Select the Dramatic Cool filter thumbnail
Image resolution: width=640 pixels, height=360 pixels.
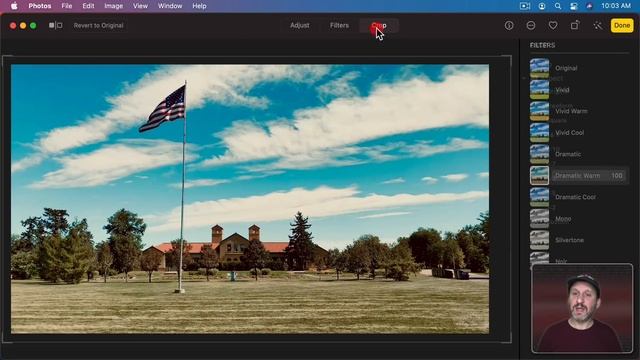tap(539, 197)
